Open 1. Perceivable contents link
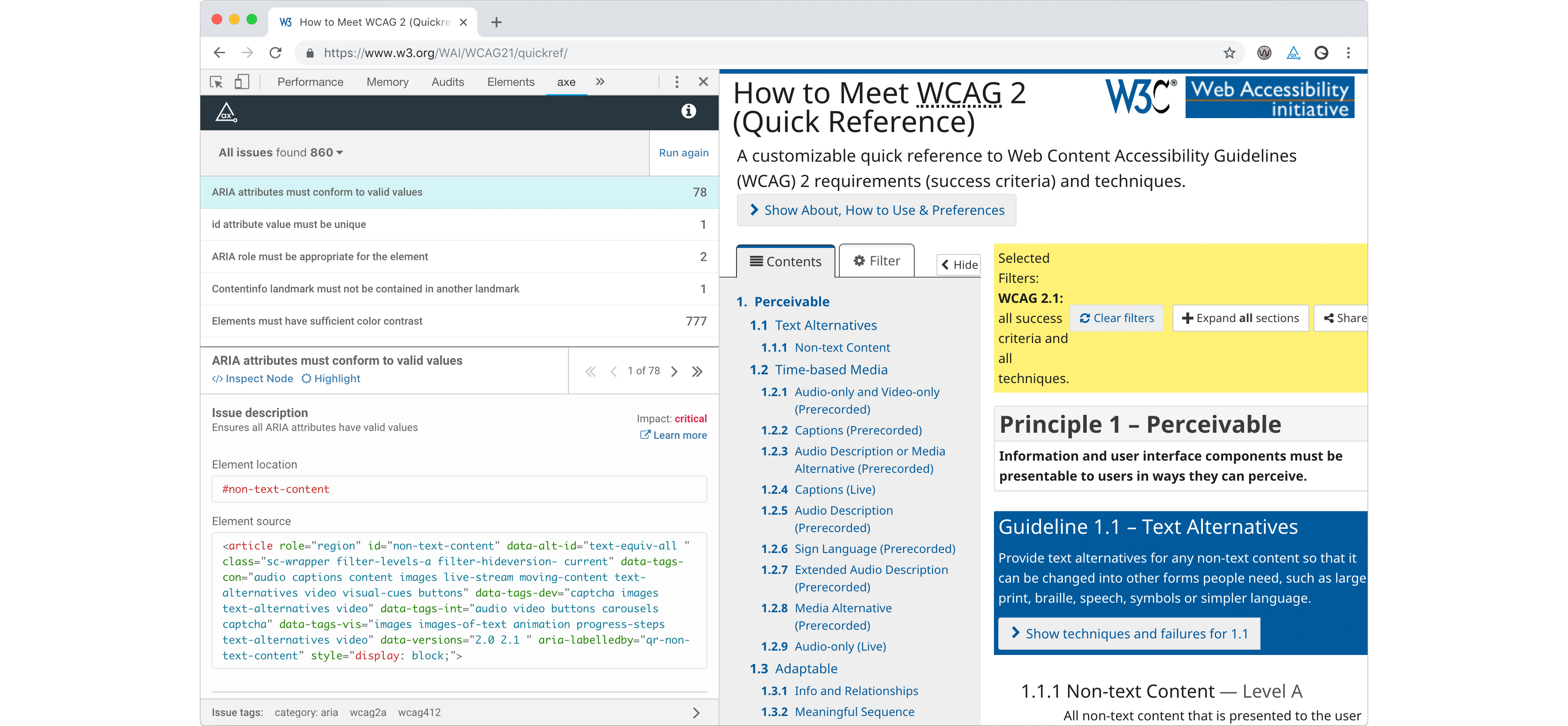The image size is (1568, 726). (x=783, y=302)
